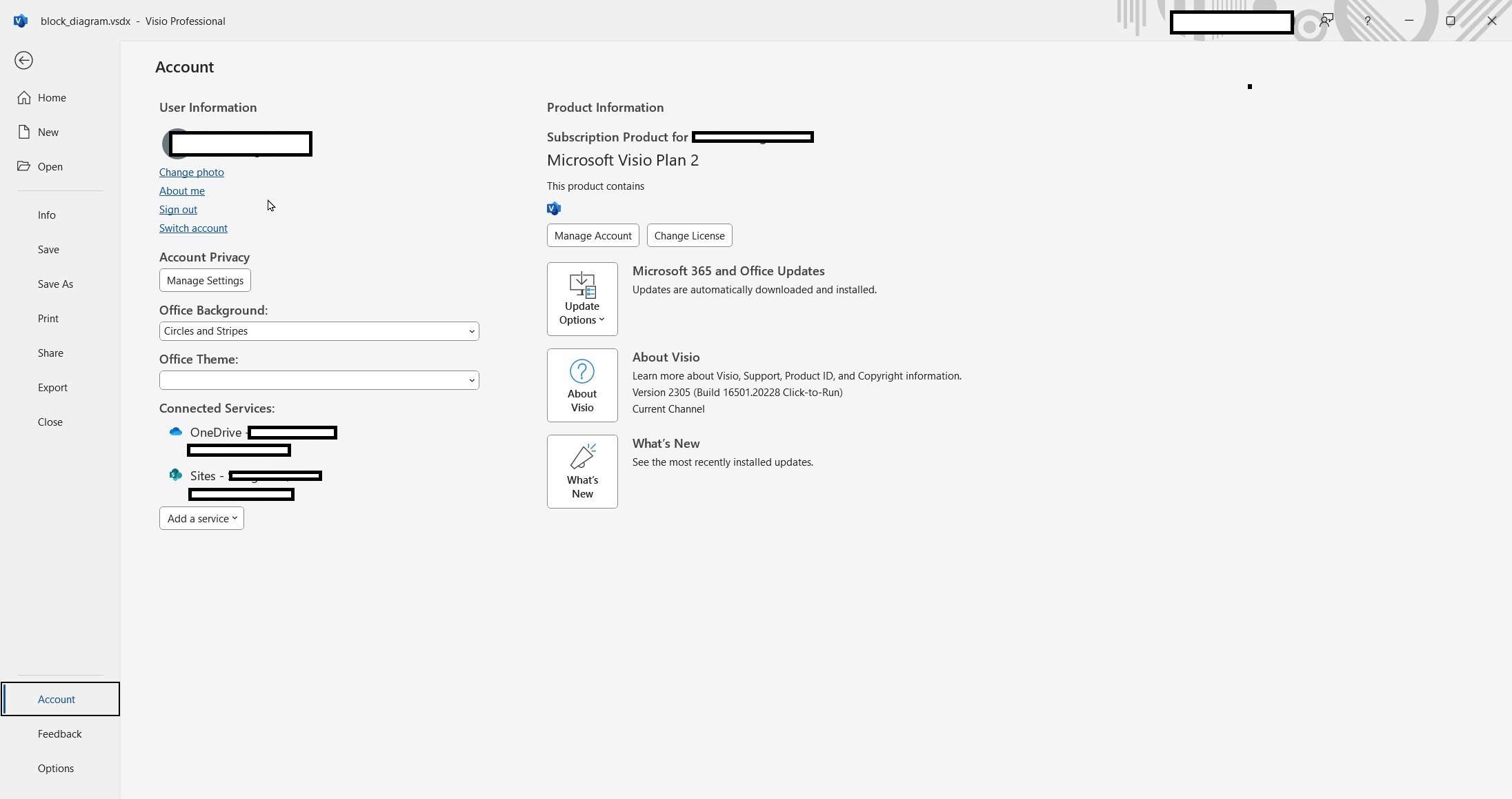Click the help question mark icon

point(1367,21)
